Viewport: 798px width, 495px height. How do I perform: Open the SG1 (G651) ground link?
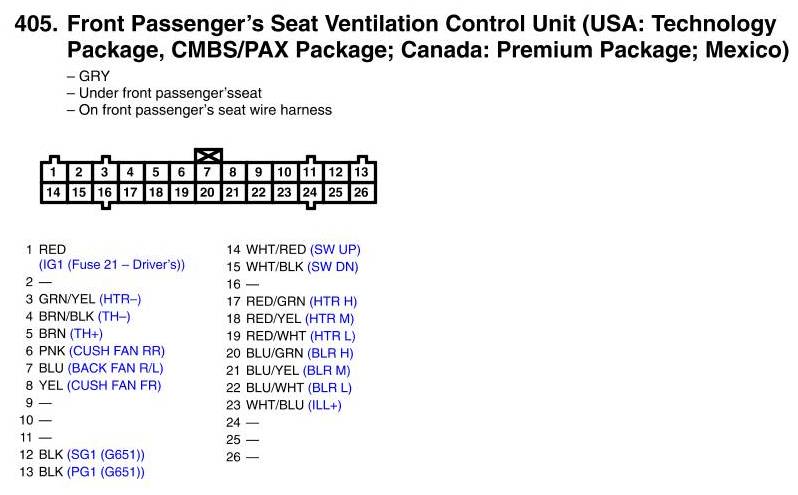pos(106,454)
